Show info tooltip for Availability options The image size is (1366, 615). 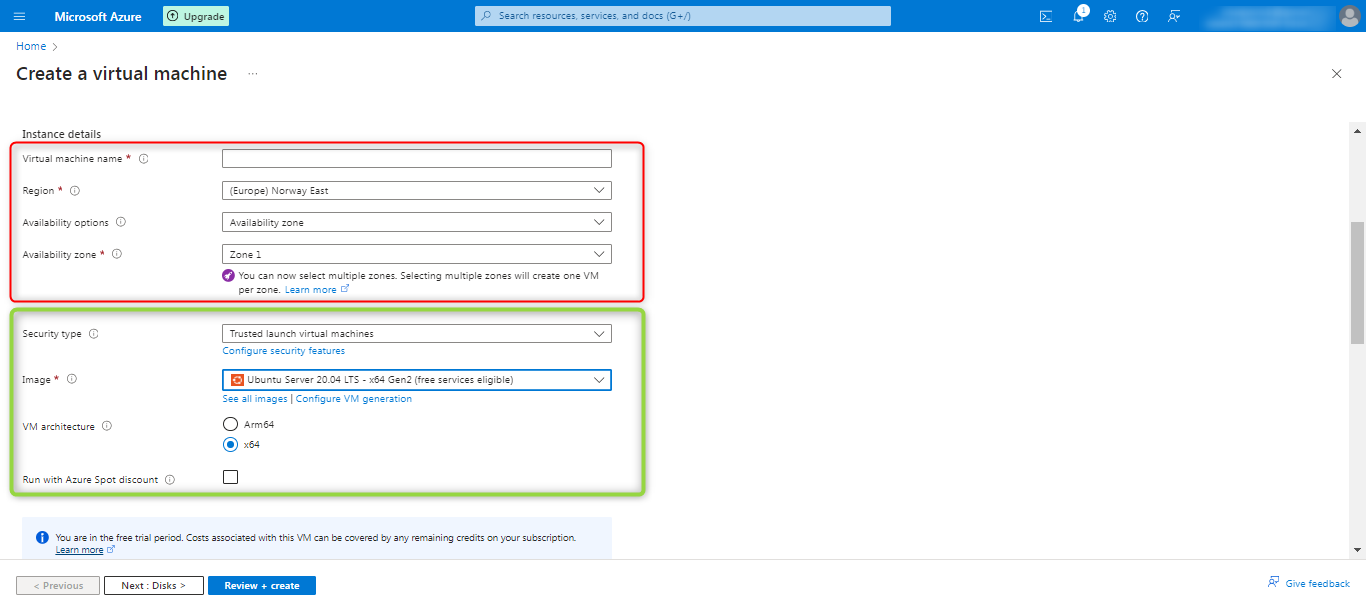121,223
